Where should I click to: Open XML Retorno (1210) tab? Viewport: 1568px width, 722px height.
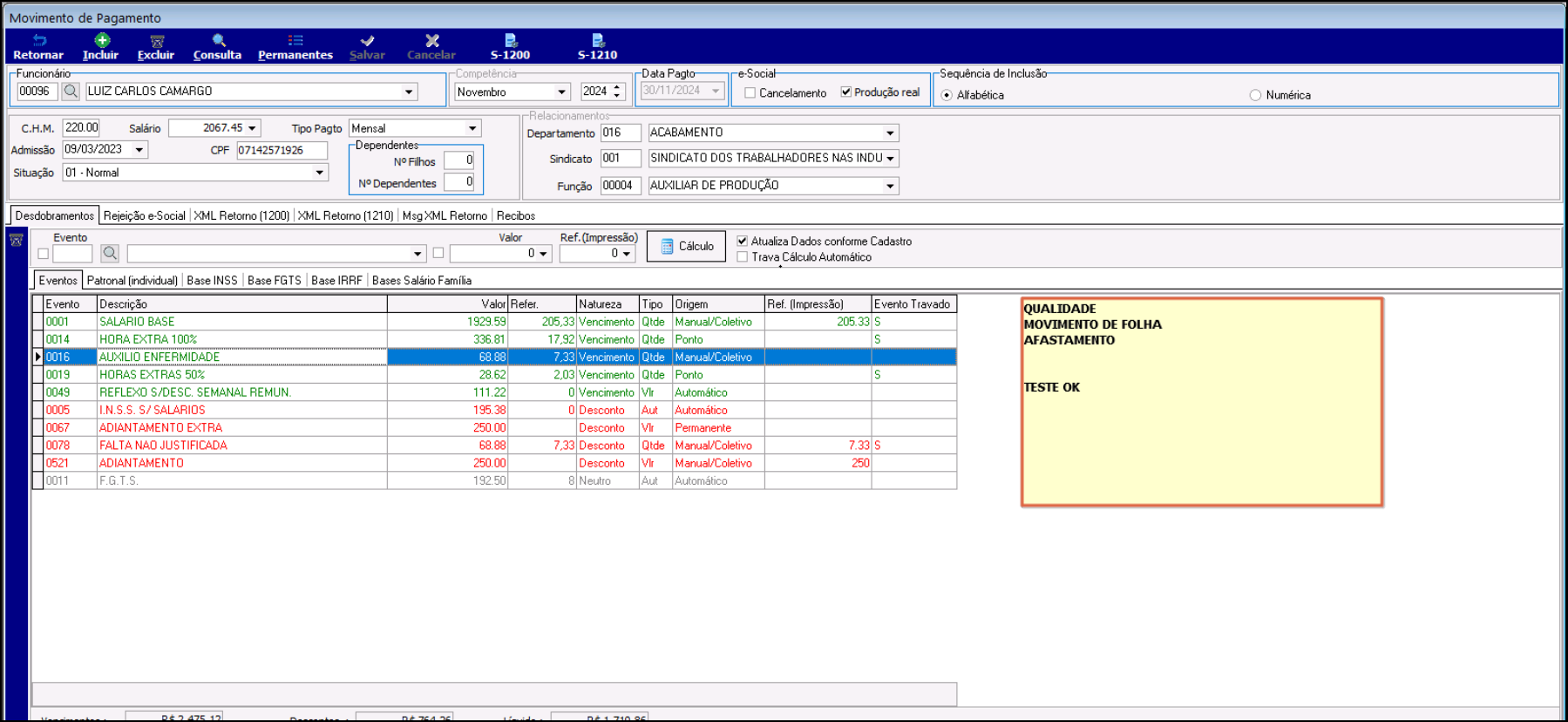pos(345,215)
